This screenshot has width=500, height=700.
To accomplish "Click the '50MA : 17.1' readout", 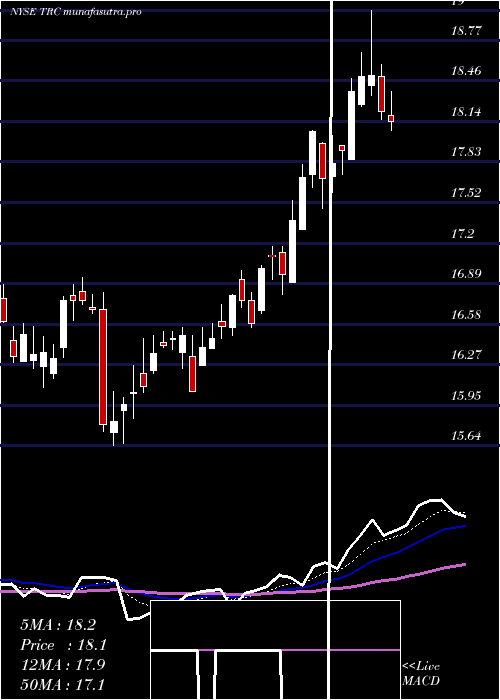I will coord(62,684).
